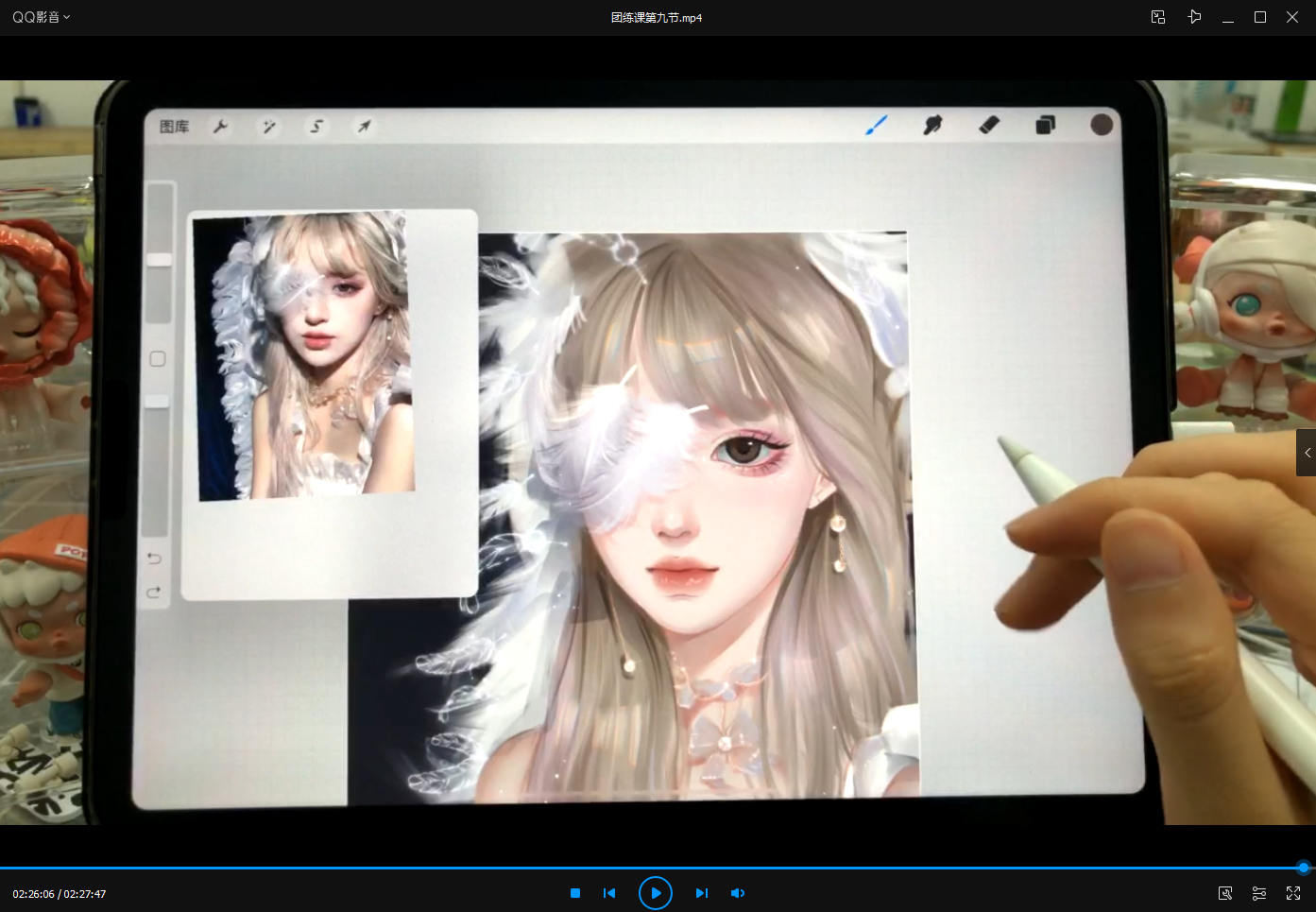Open the QQ影音 main menu dropdown

tap(41, 17)
